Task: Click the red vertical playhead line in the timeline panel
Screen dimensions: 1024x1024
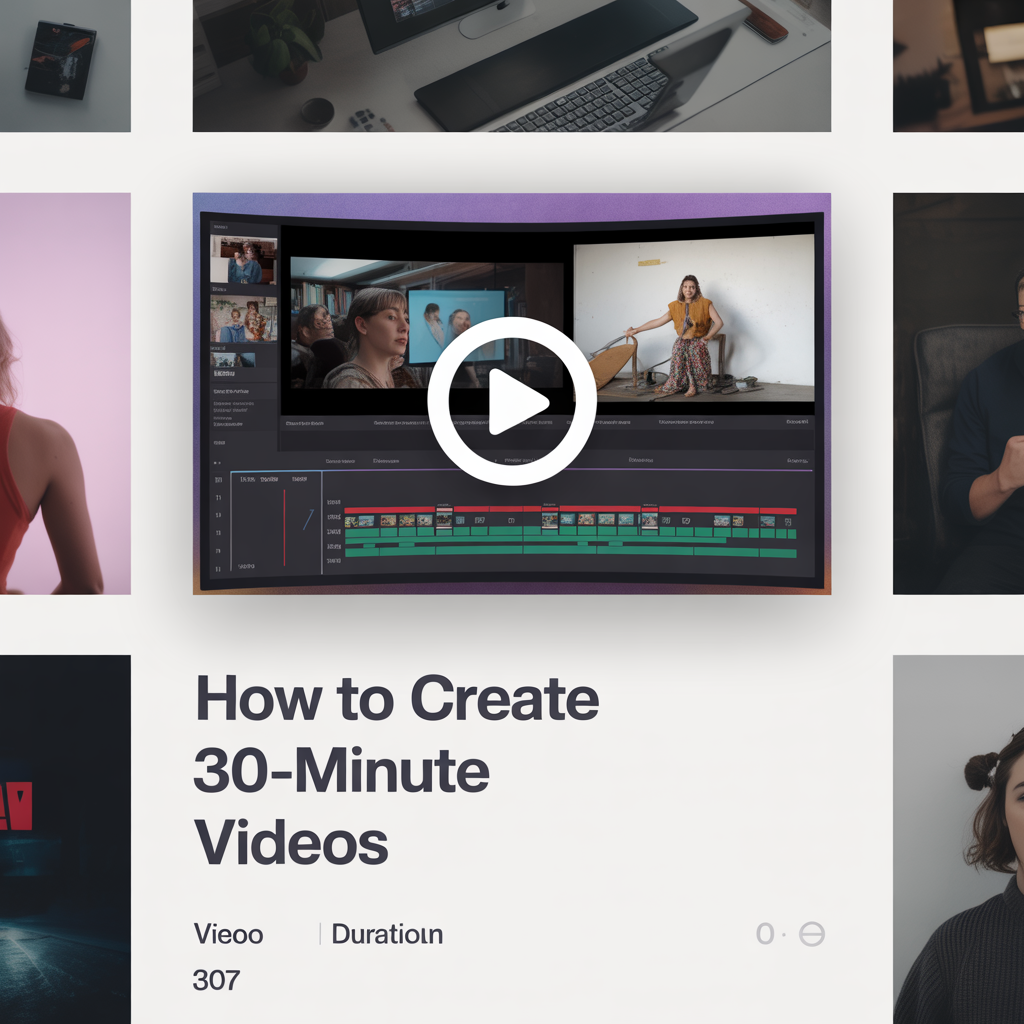Action: coord(285,527)
